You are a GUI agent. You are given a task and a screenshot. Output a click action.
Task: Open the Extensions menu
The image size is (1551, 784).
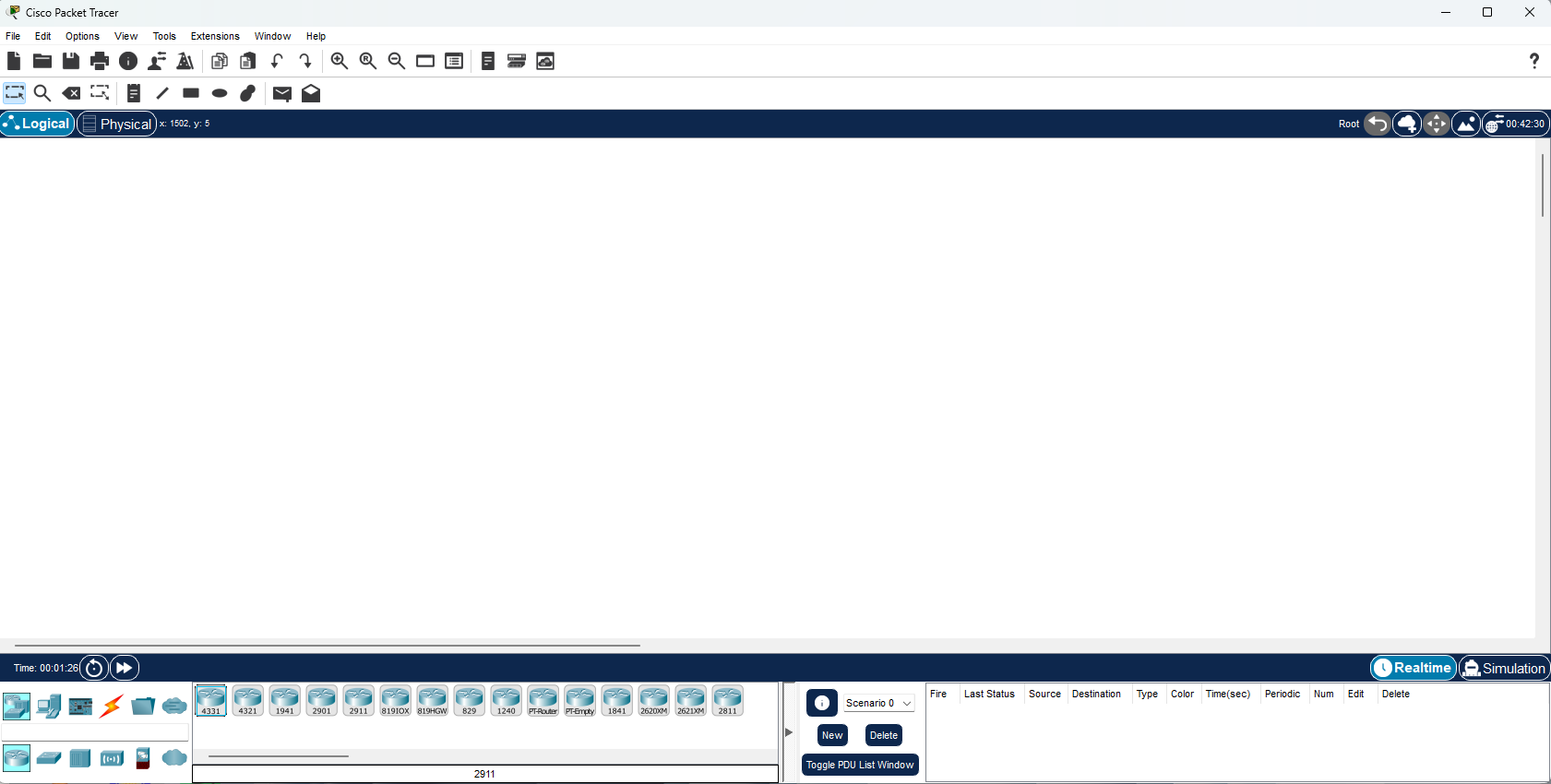[215, 36]
